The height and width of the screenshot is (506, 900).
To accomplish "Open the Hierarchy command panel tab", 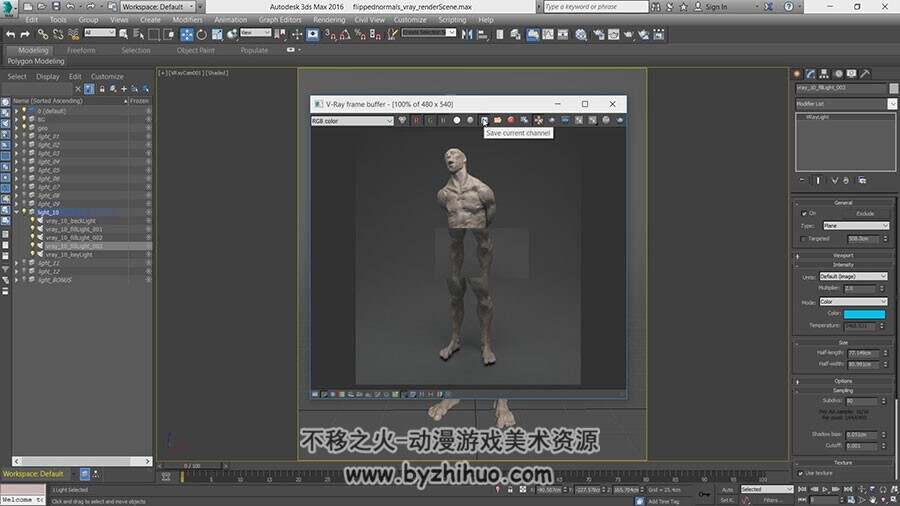I will coord(824,73).
